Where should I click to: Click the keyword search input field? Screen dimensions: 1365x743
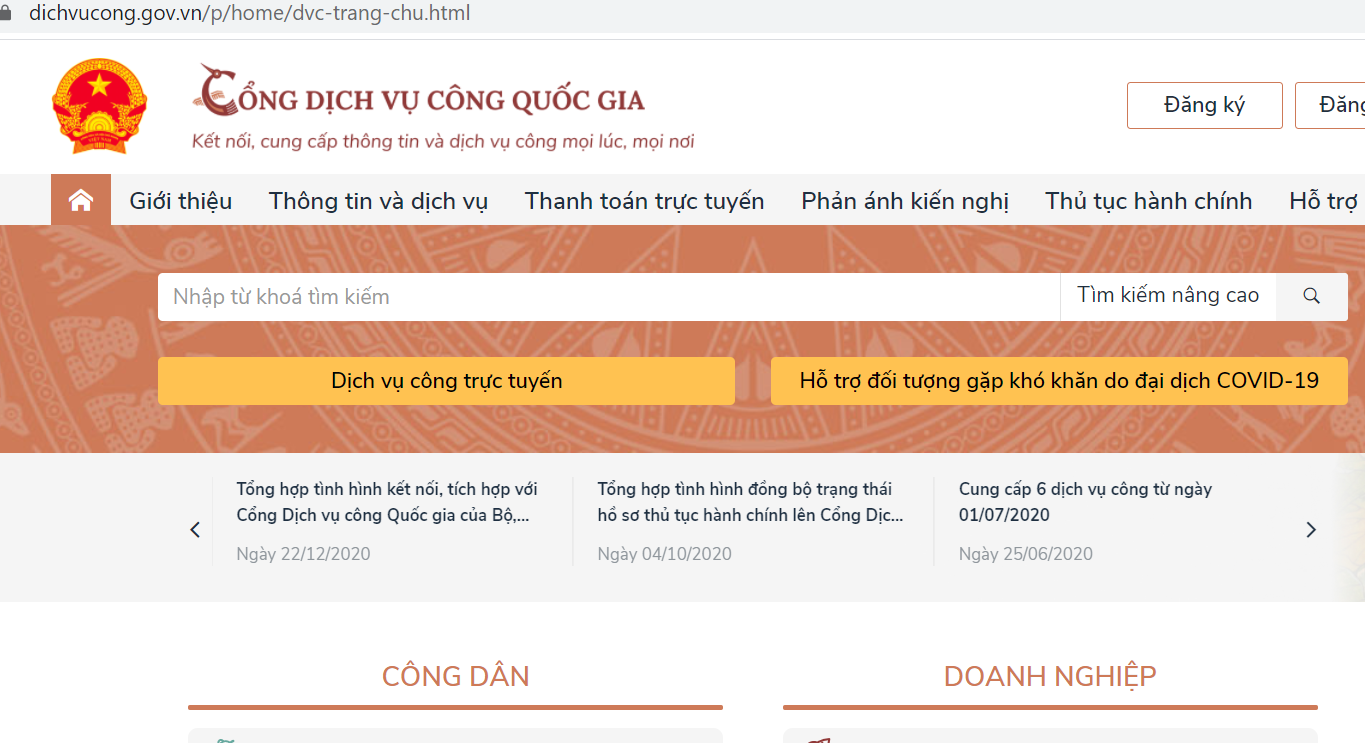(609, 297)
